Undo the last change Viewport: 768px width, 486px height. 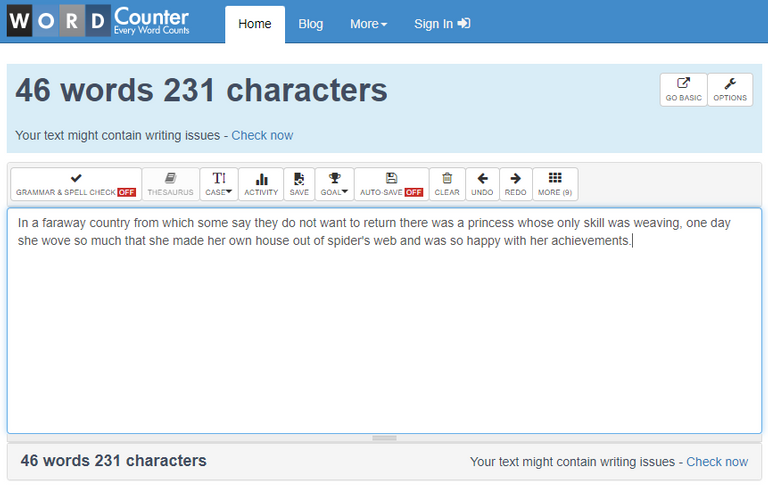482,184
